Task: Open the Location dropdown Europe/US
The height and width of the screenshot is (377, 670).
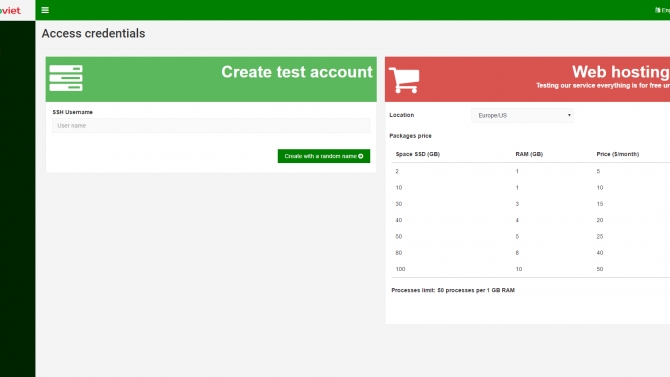Action: pos(522,115)
